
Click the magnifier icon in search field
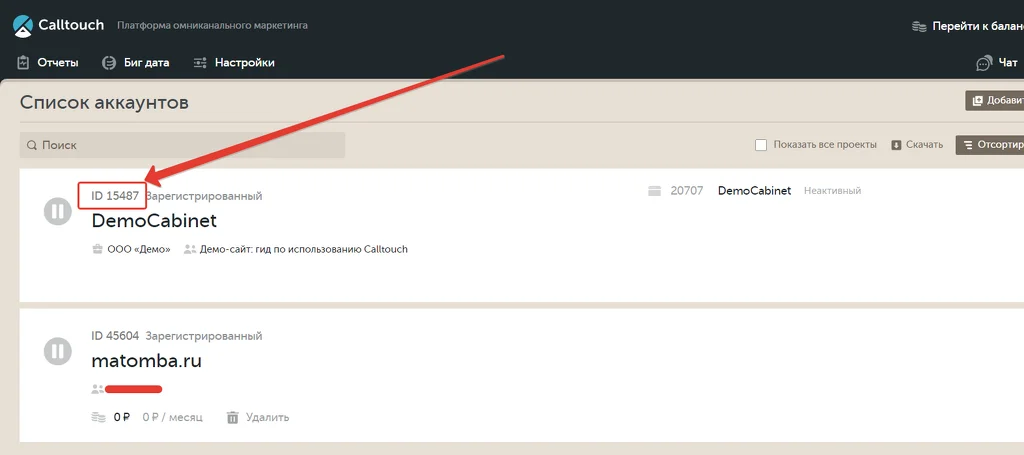pos(31,145)
